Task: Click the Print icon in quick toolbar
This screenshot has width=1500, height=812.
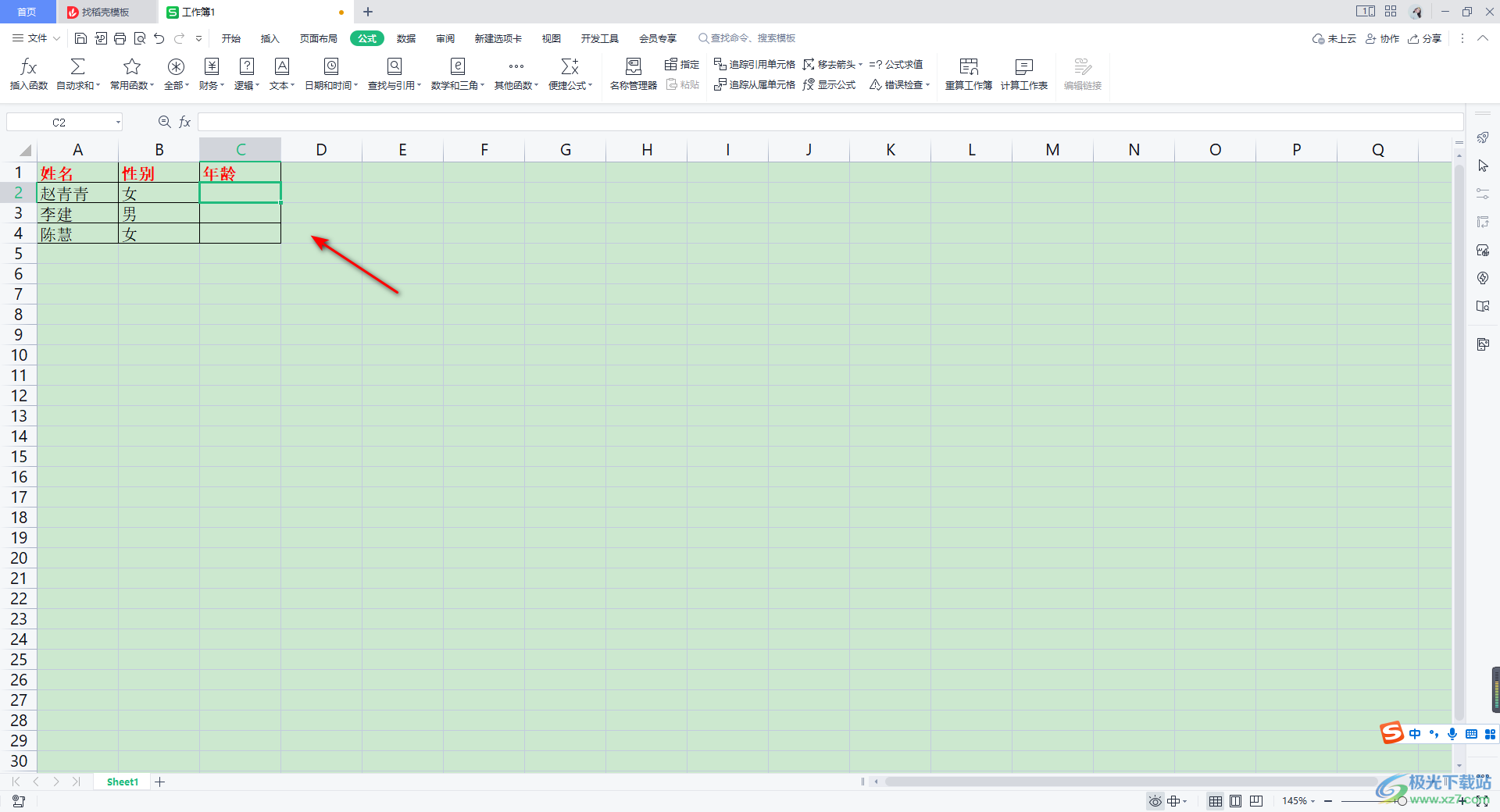Action: tap(120, 38)
